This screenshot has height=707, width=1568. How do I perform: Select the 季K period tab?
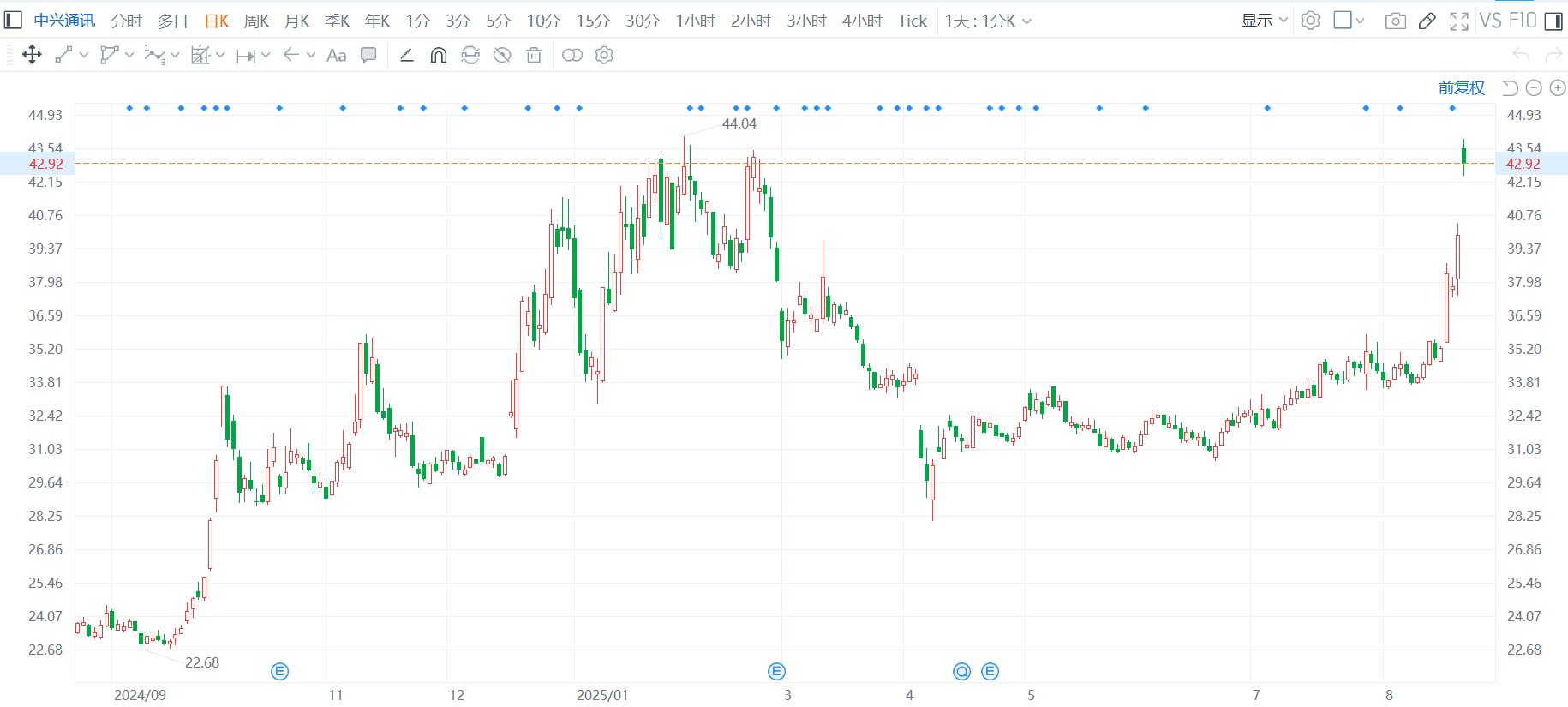(x=337, y=21)
